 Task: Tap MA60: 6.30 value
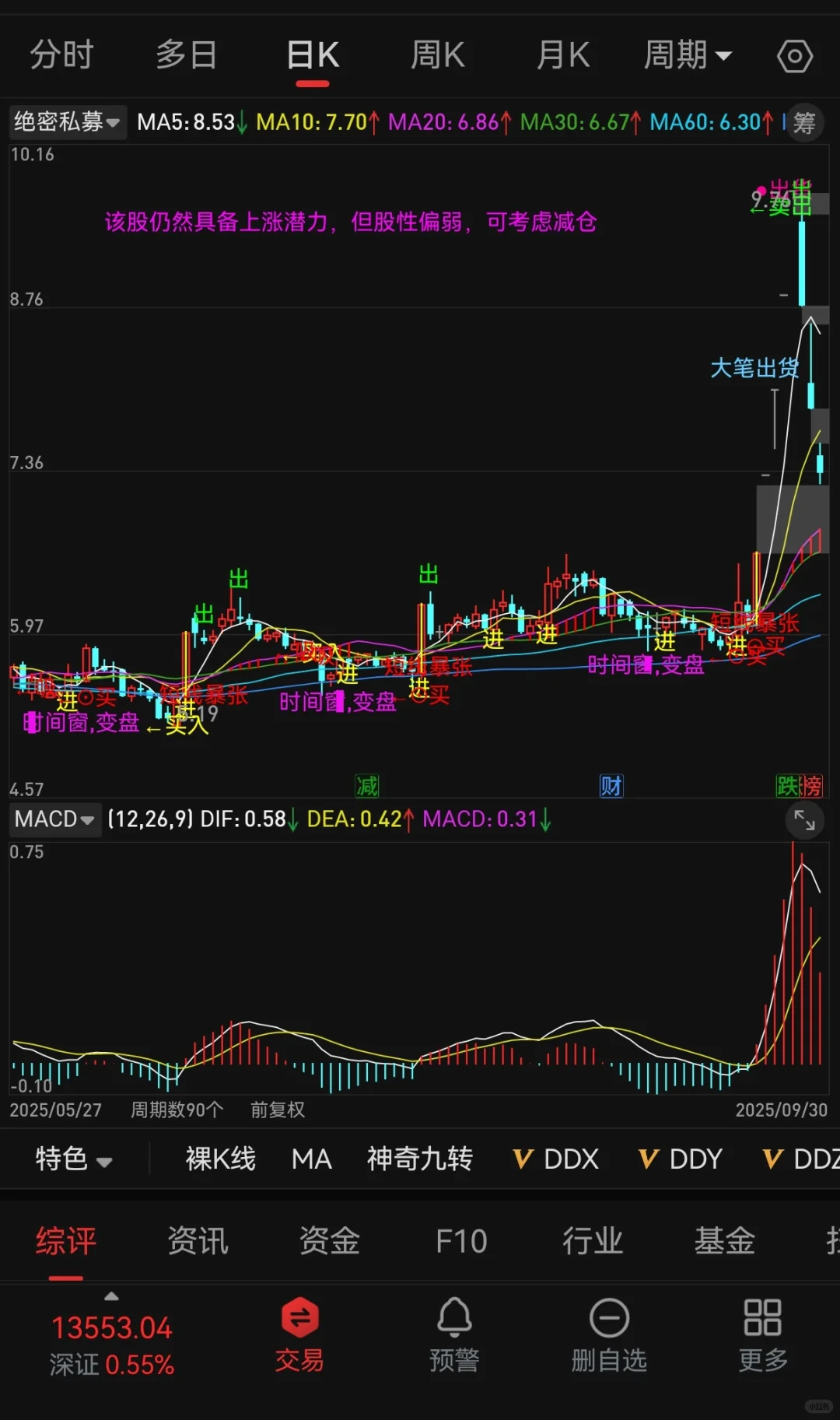pos(712,122)
